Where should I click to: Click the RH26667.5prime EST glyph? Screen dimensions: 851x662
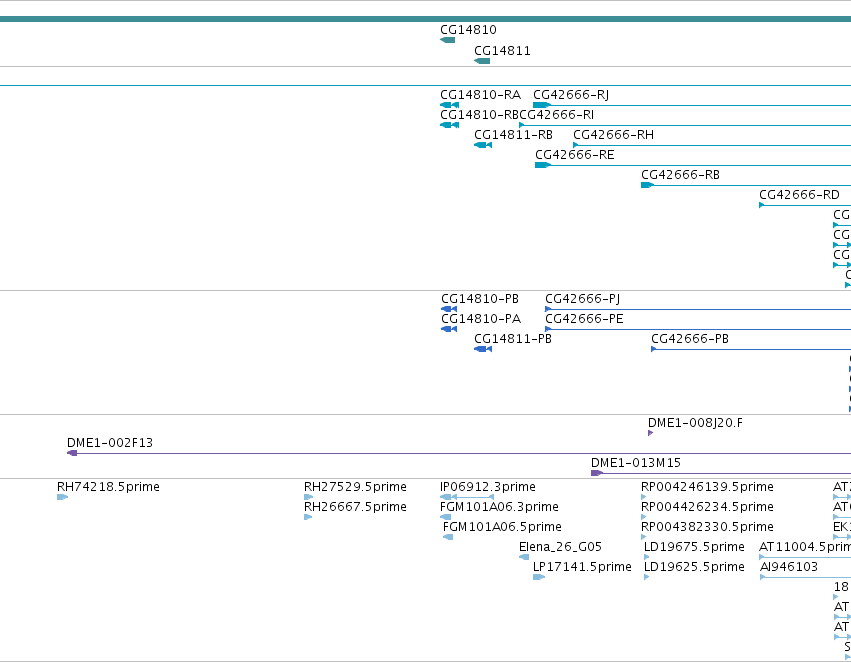point(308,517)
